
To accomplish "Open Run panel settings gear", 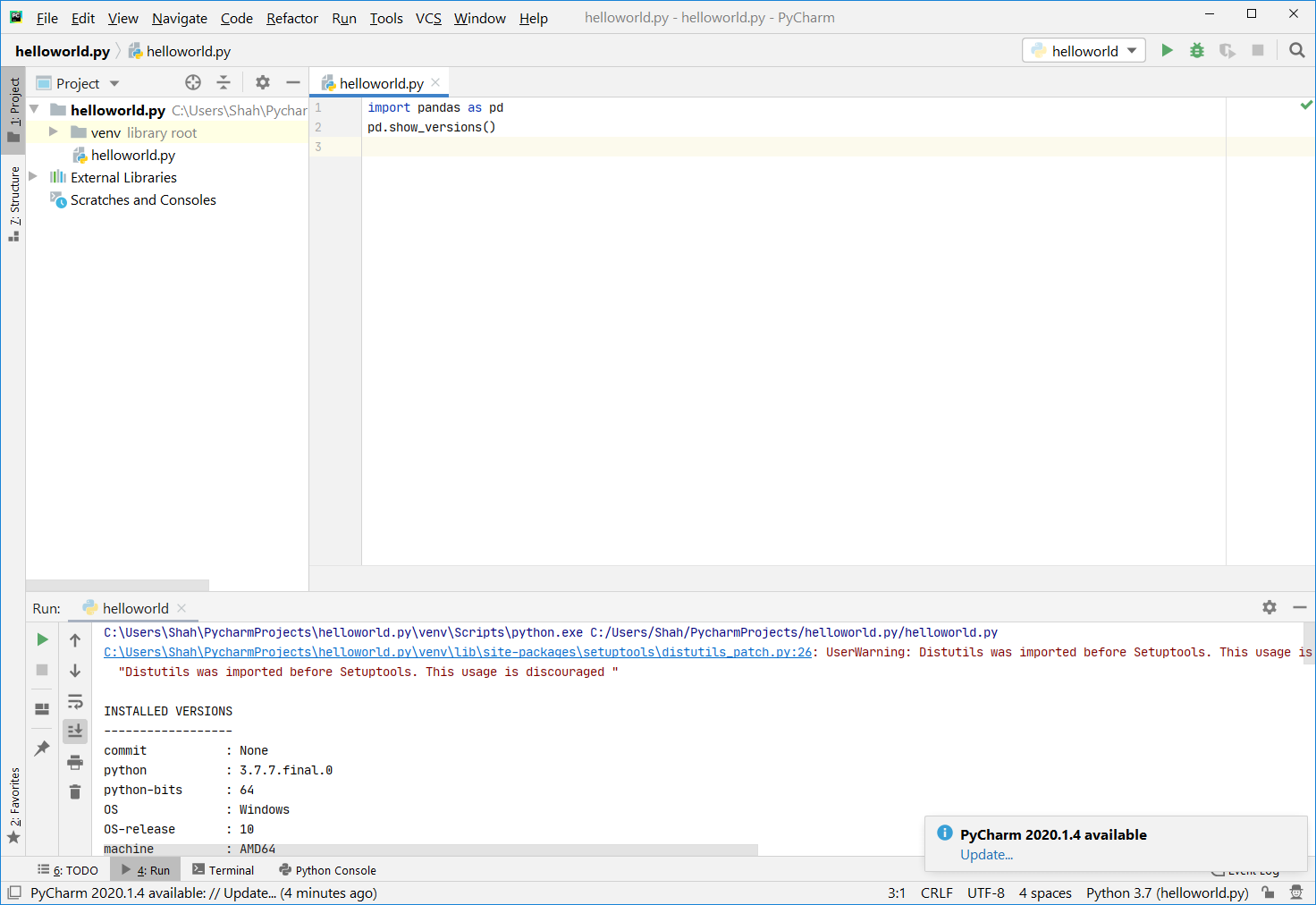I will tap(1270, 607).
